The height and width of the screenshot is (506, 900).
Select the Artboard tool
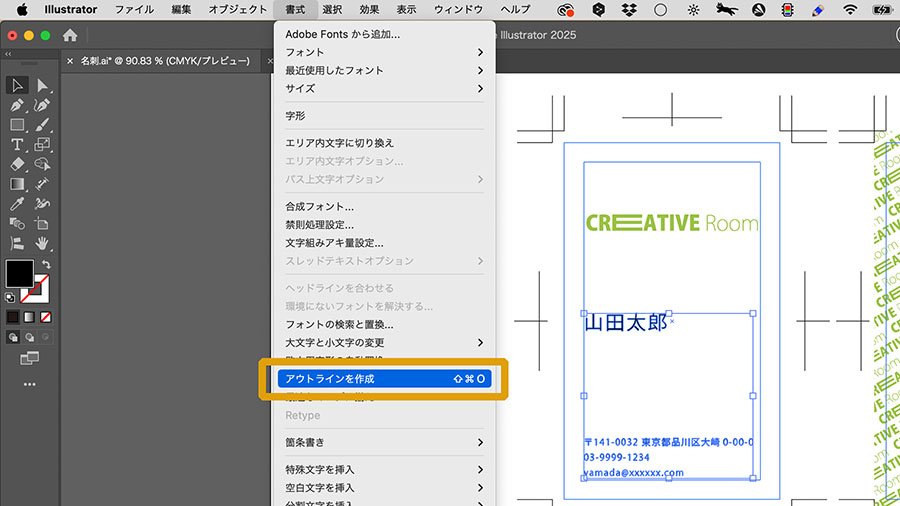pos(42,224)
